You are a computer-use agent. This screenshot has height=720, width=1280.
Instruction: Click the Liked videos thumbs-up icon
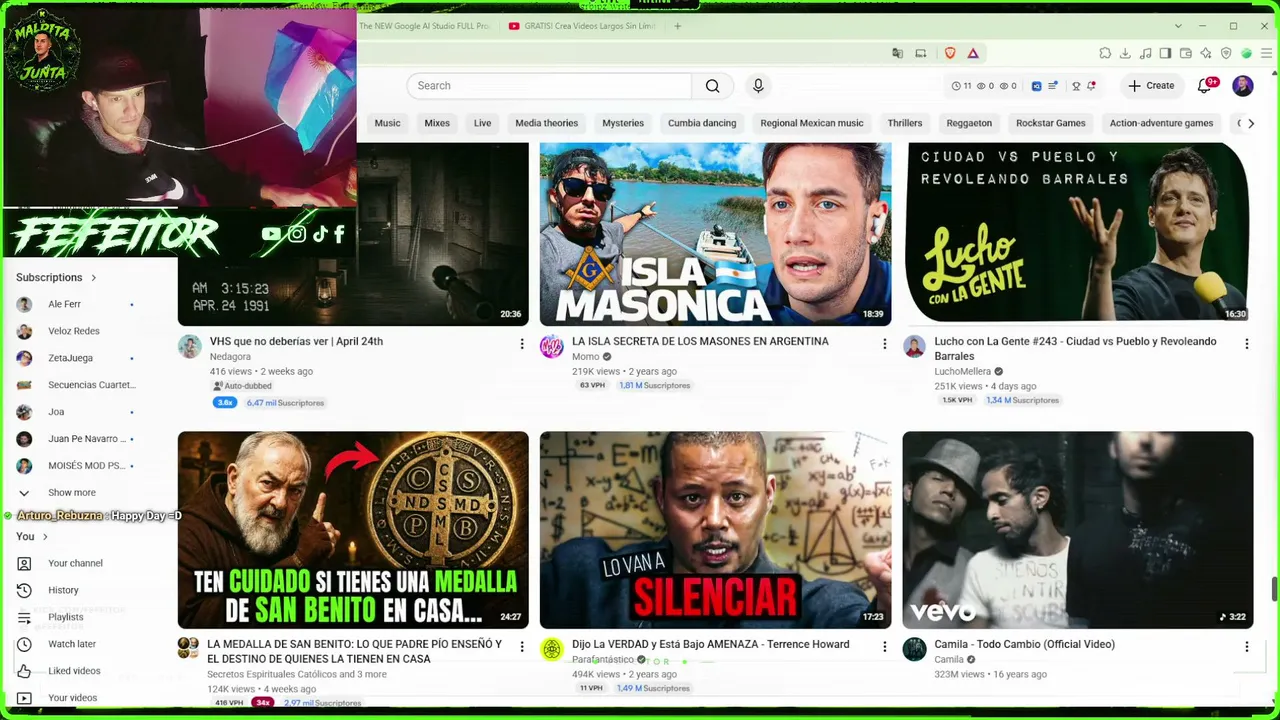pos(24,671)
